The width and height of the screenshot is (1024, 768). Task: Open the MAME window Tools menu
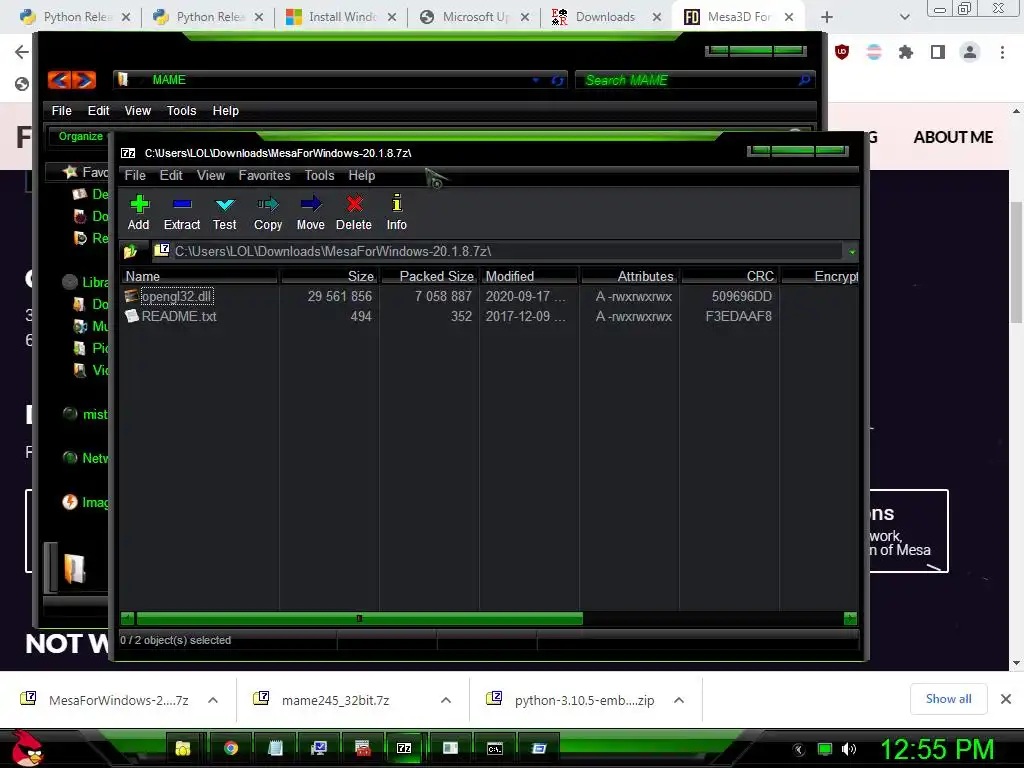tap(182, 110)
